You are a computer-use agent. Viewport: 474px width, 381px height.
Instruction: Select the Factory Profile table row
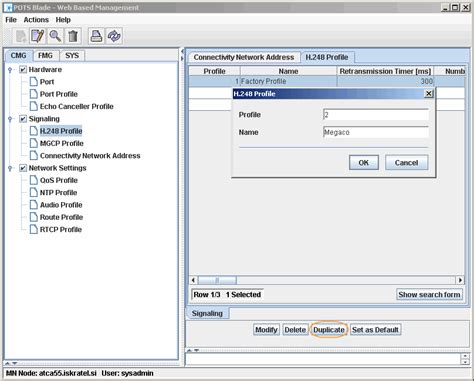pos(327,81)
